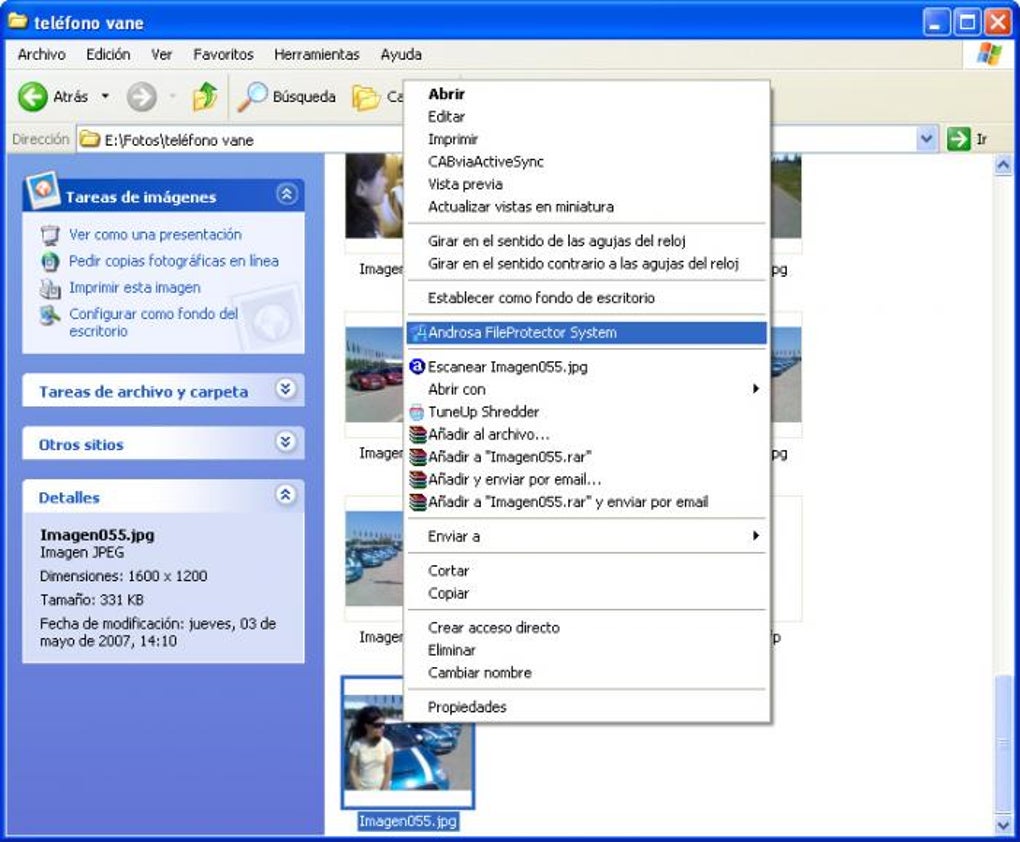This screenshot has height=842, width=1020.
Task: Select CABviaActiveSync context menu entry
Action: coord(586,162)
